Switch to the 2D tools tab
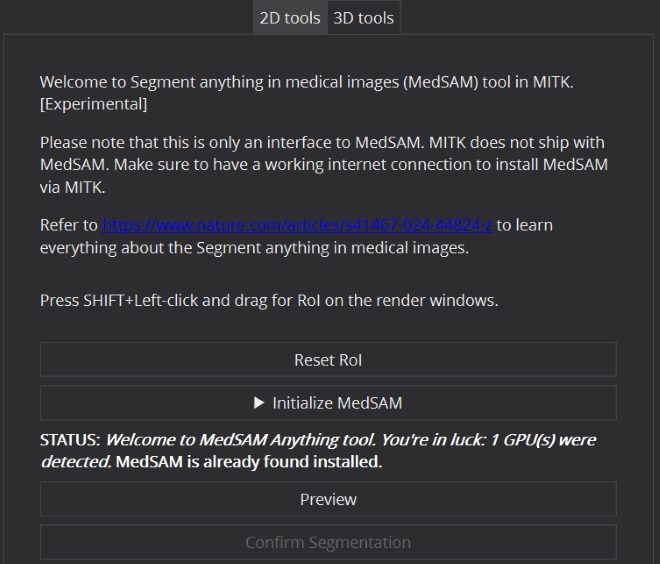 click(x=290, y=18)
